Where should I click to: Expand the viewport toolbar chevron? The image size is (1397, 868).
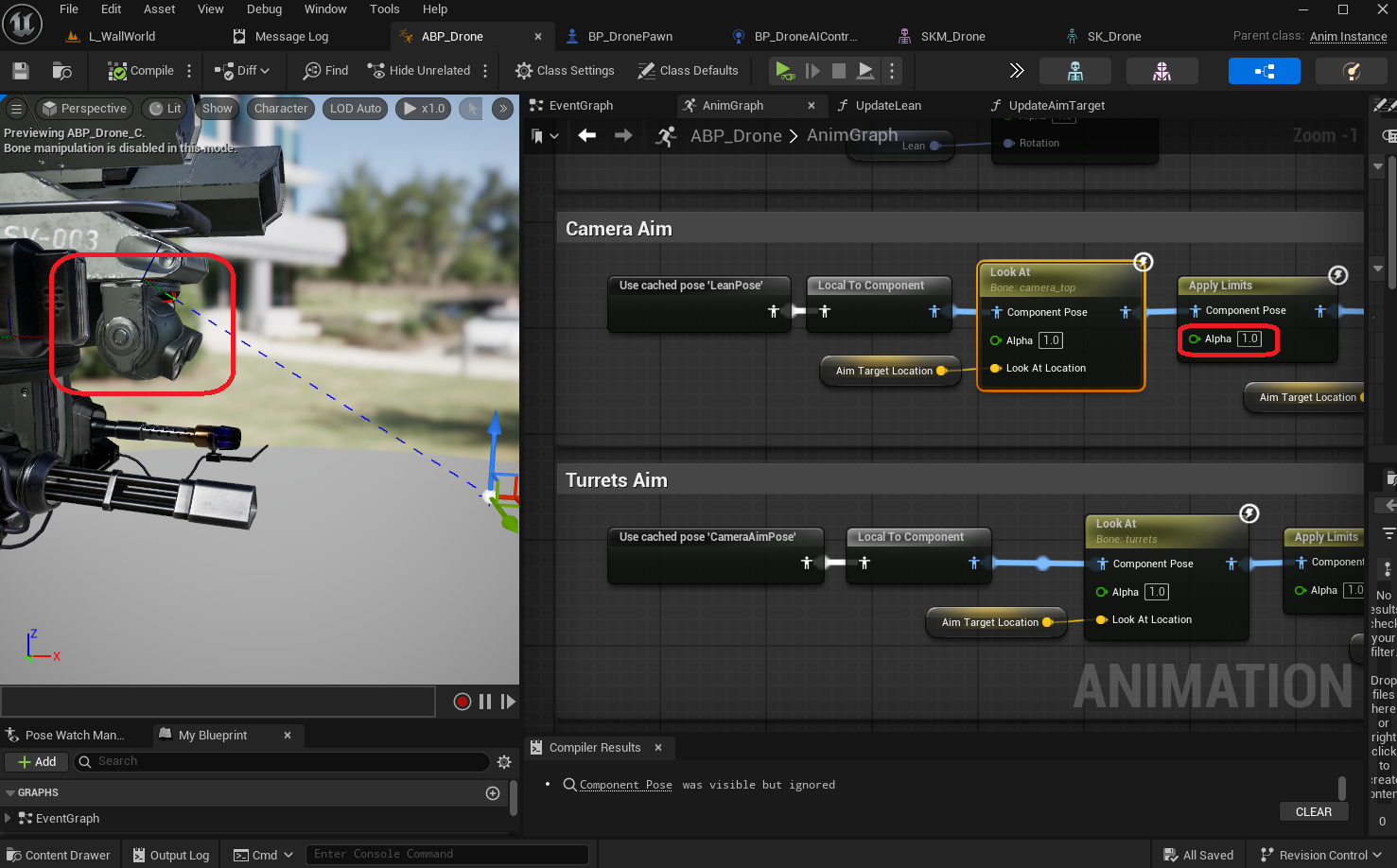(503, 109)
